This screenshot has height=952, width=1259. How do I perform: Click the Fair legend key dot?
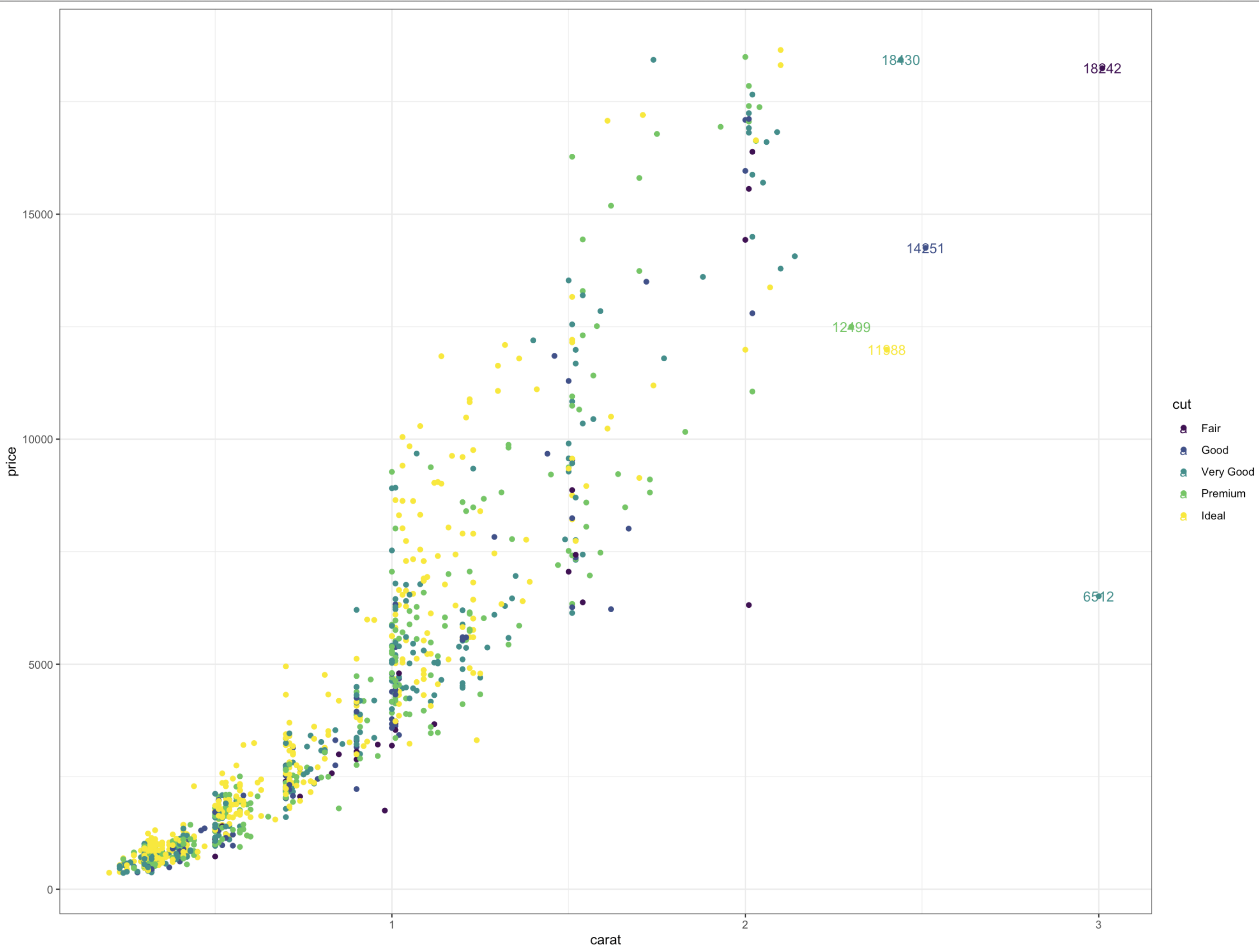pos(1183,428)
